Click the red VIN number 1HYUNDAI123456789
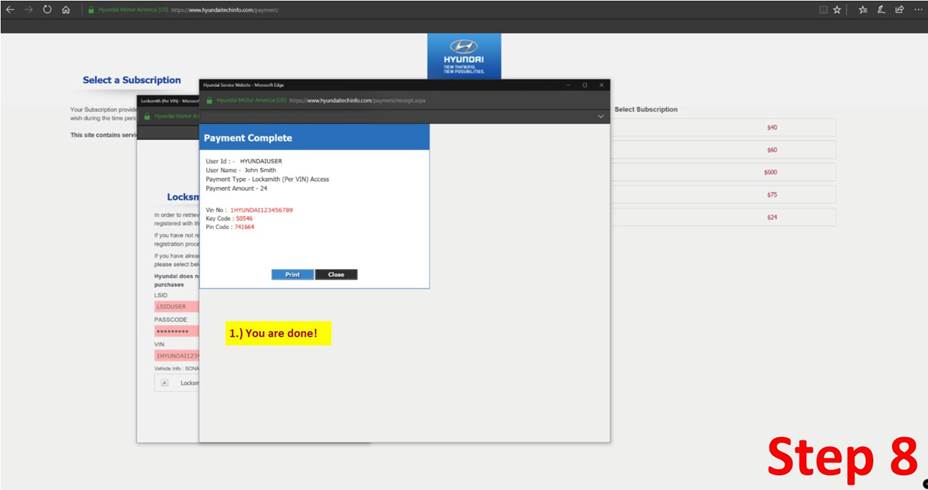Screen dimensions: 928x490 tap(261, 210)
